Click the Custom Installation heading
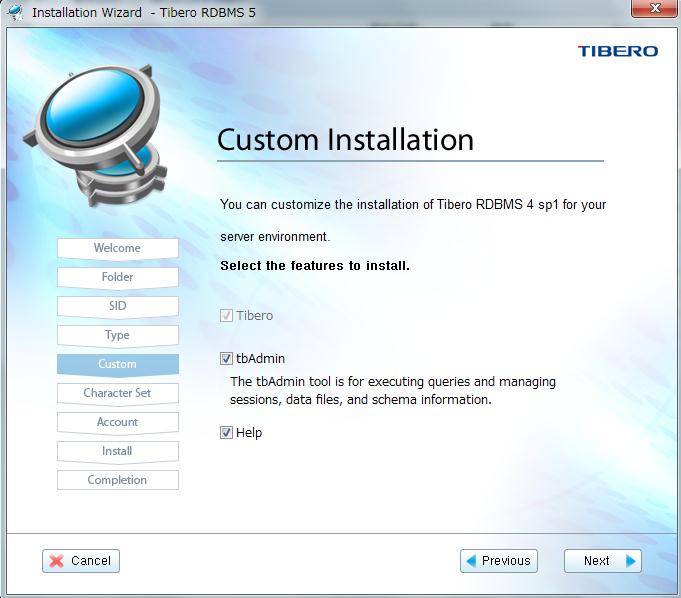This screenshot has width=681, height=598. pyautogui.click(x=345, y=140)
